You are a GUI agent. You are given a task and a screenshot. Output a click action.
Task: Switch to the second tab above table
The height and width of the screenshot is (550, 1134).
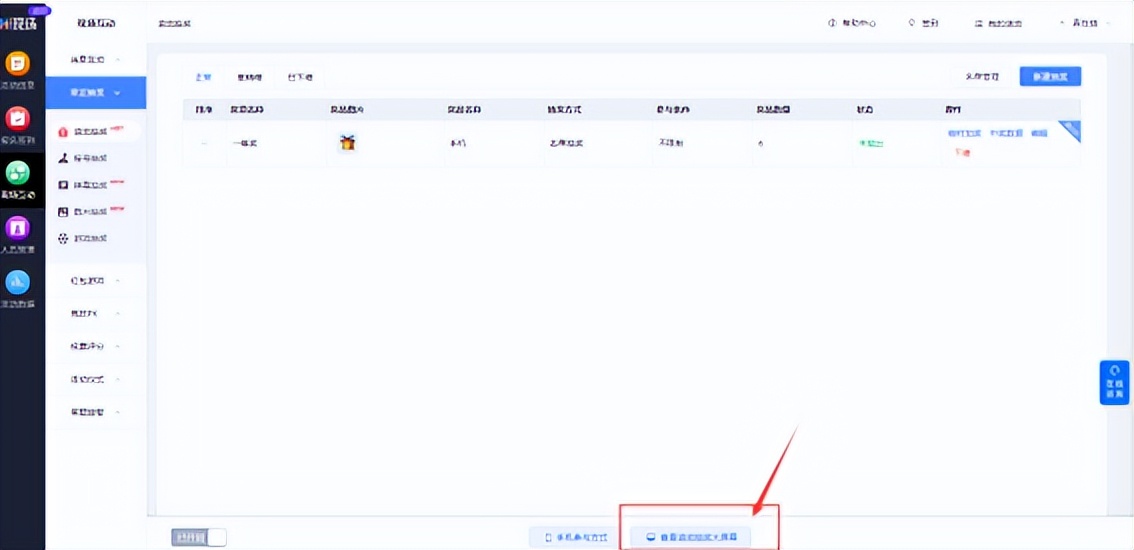[x=249, y=77]
